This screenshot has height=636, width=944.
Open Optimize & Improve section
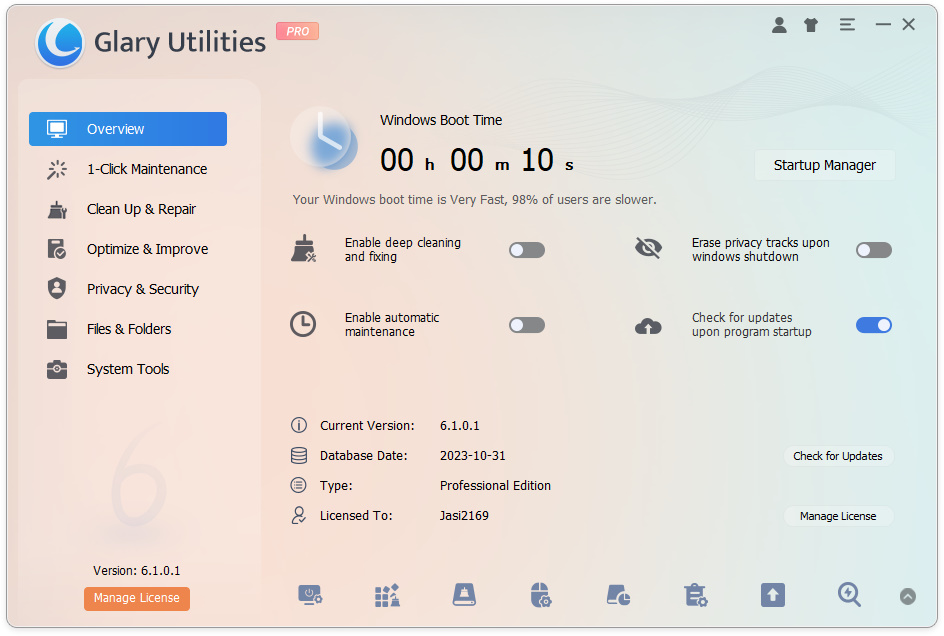pyautogui.click(x=128, y=249)
